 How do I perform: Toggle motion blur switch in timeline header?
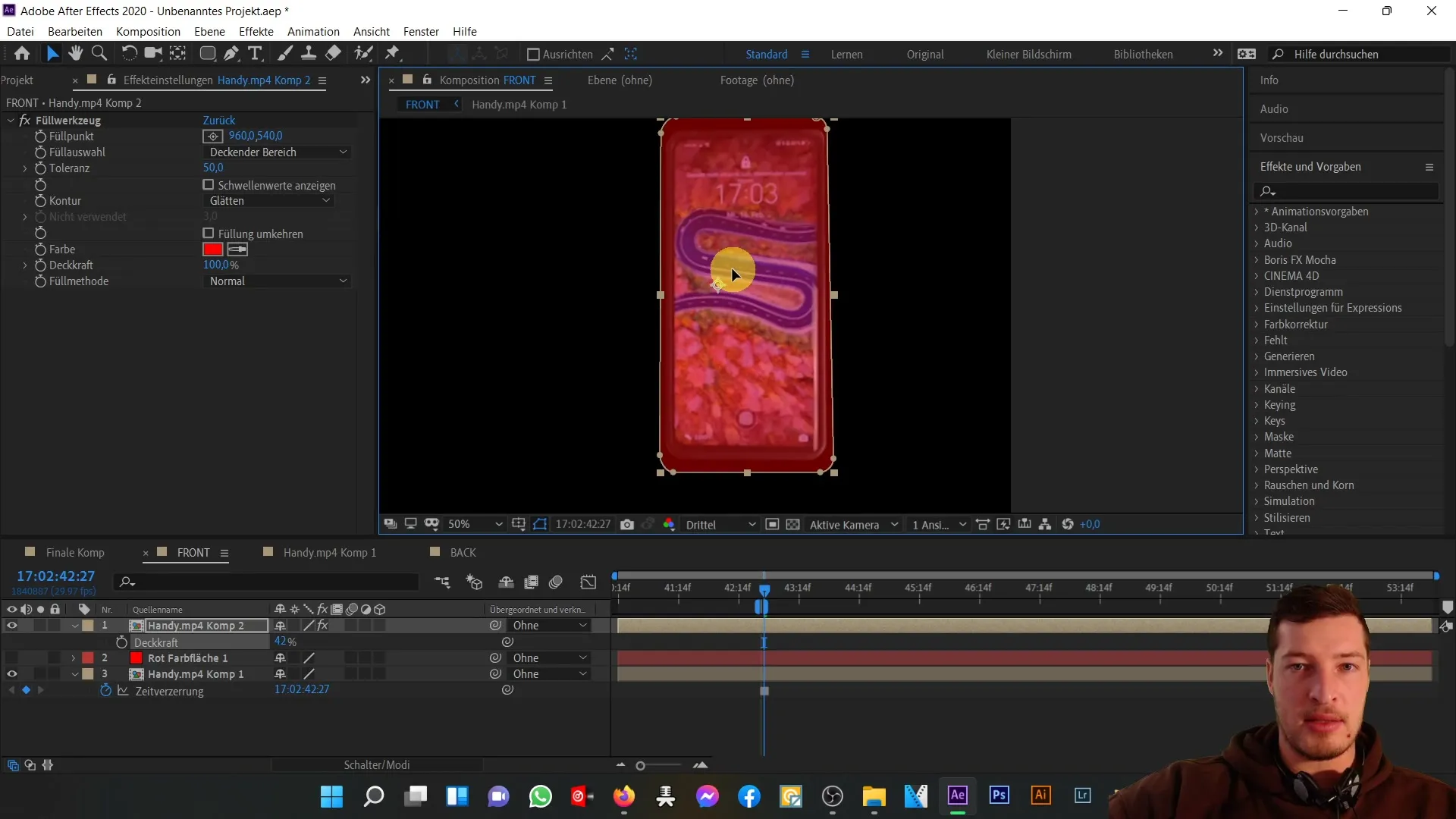click(556, 582)
